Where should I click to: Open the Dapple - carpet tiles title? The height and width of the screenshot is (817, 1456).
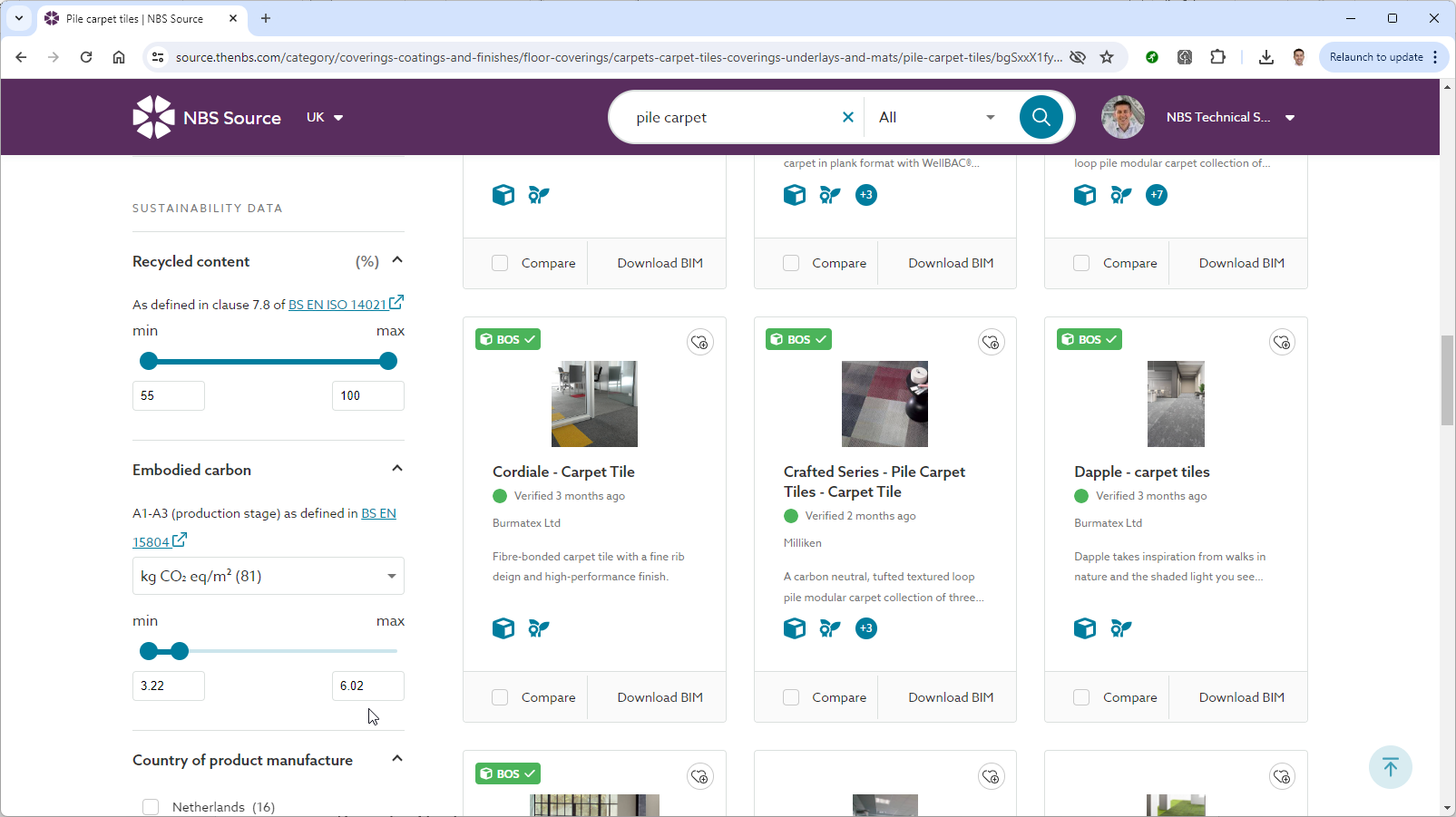pos(1141,472)
